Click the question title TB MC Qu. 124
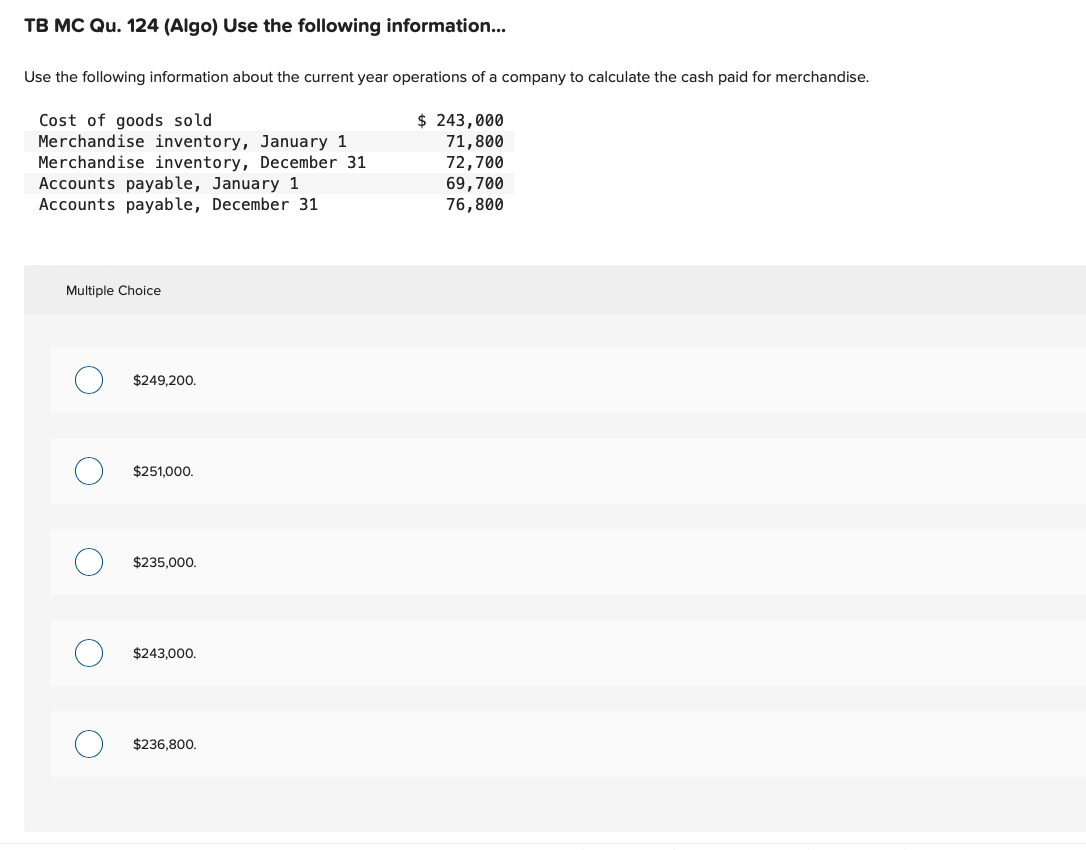 (264, 25)
